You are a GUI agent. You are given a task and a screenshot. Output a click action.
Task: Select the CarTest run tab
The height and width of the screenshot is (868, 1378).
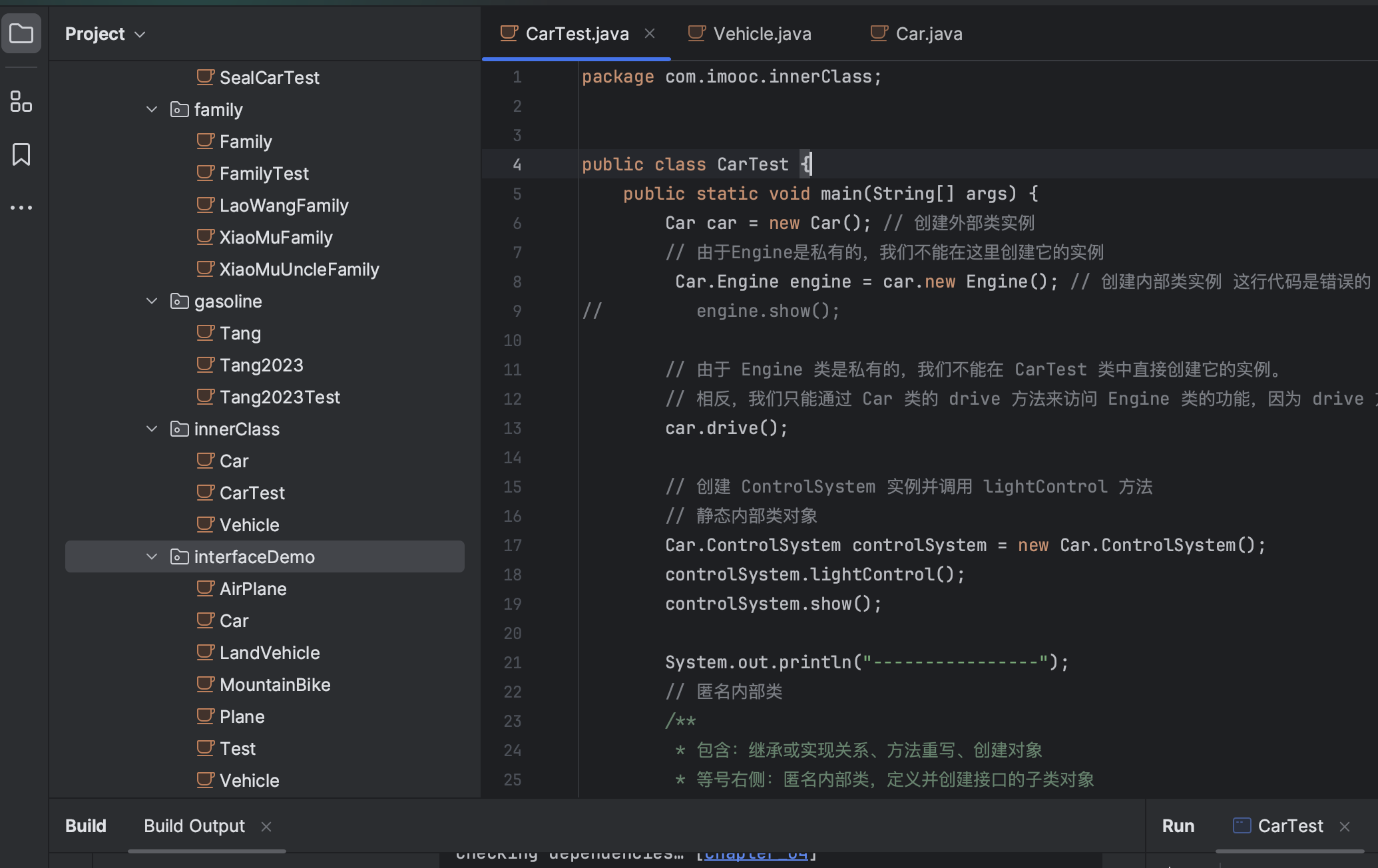click(x=1290, y=826)
